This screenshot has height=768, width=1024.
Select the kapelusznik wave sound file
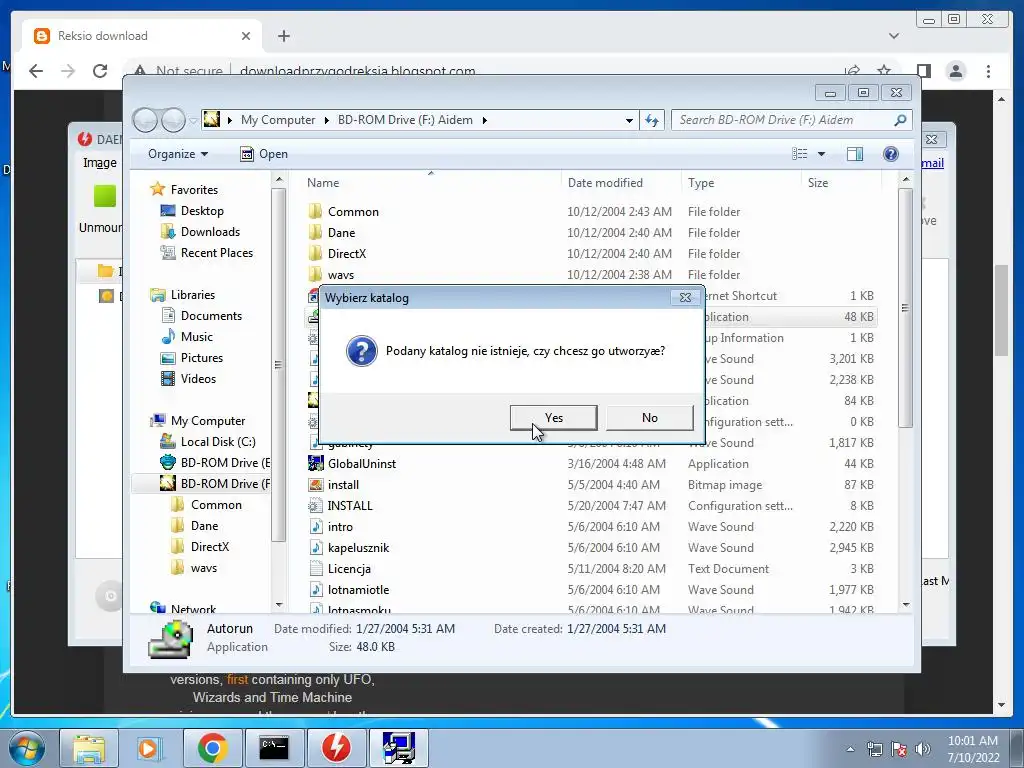coord(358,547)
